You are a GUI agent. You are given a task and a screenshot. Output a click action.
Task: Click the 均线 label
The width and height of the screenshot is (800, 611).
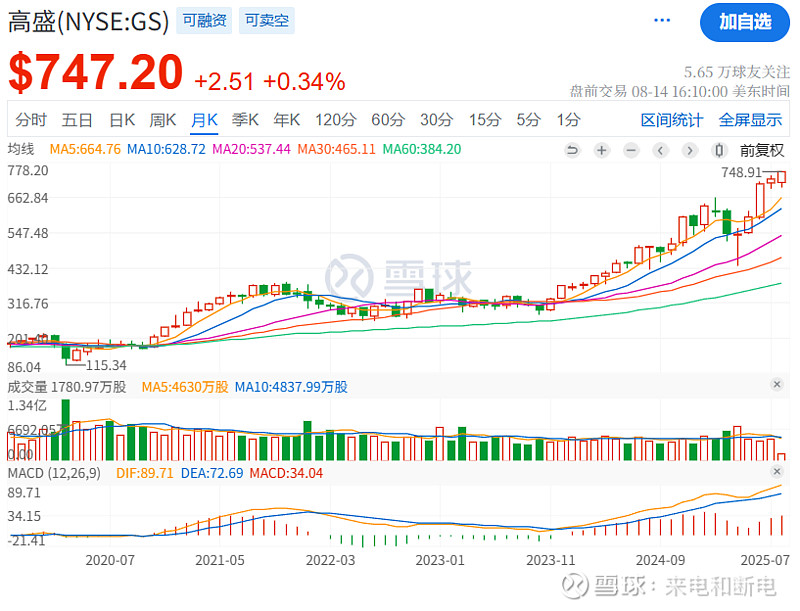(x=21, y=149)
